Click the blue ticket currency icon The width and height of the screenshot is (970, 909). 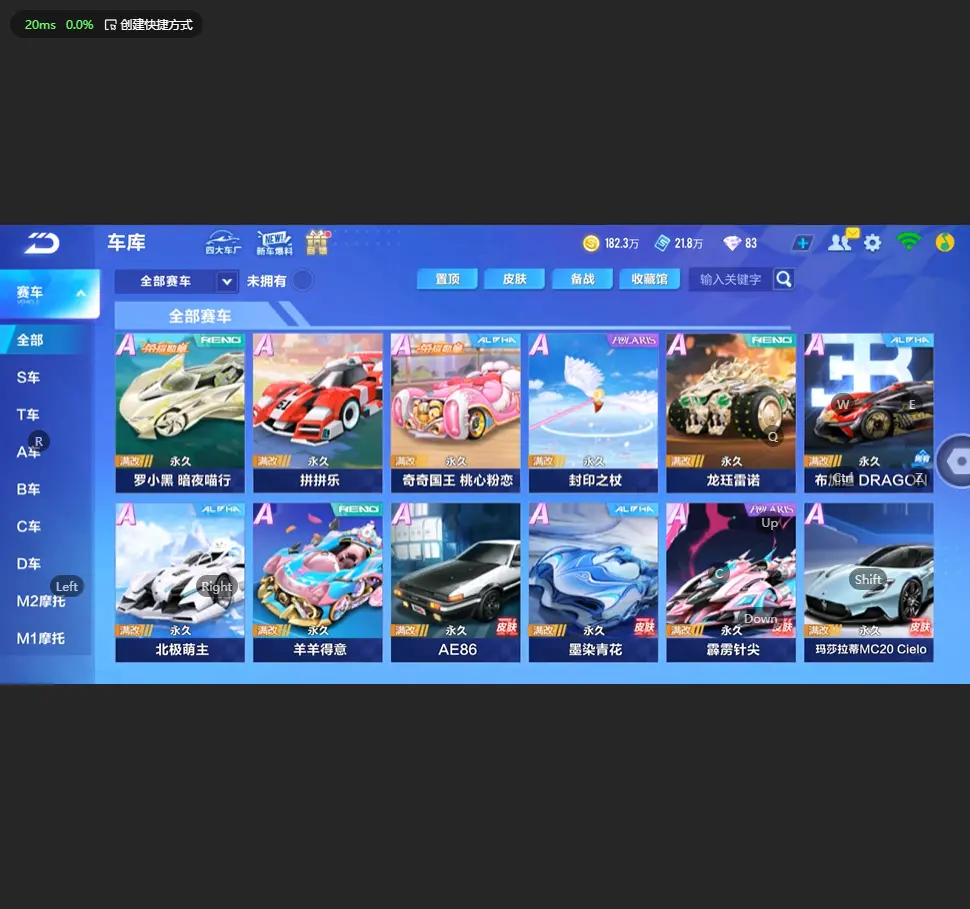pyautogui.click(x=663, y=243)
